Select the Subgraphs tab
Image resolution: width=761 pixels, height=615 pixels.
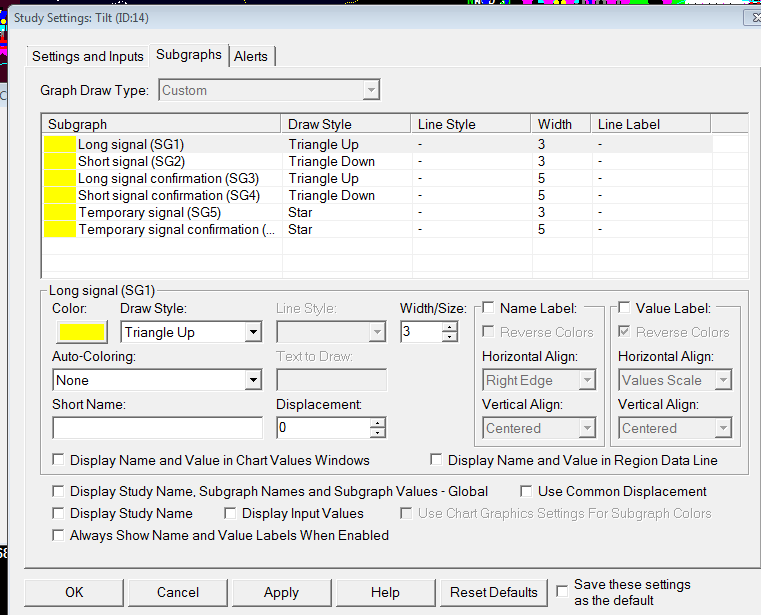189,55
